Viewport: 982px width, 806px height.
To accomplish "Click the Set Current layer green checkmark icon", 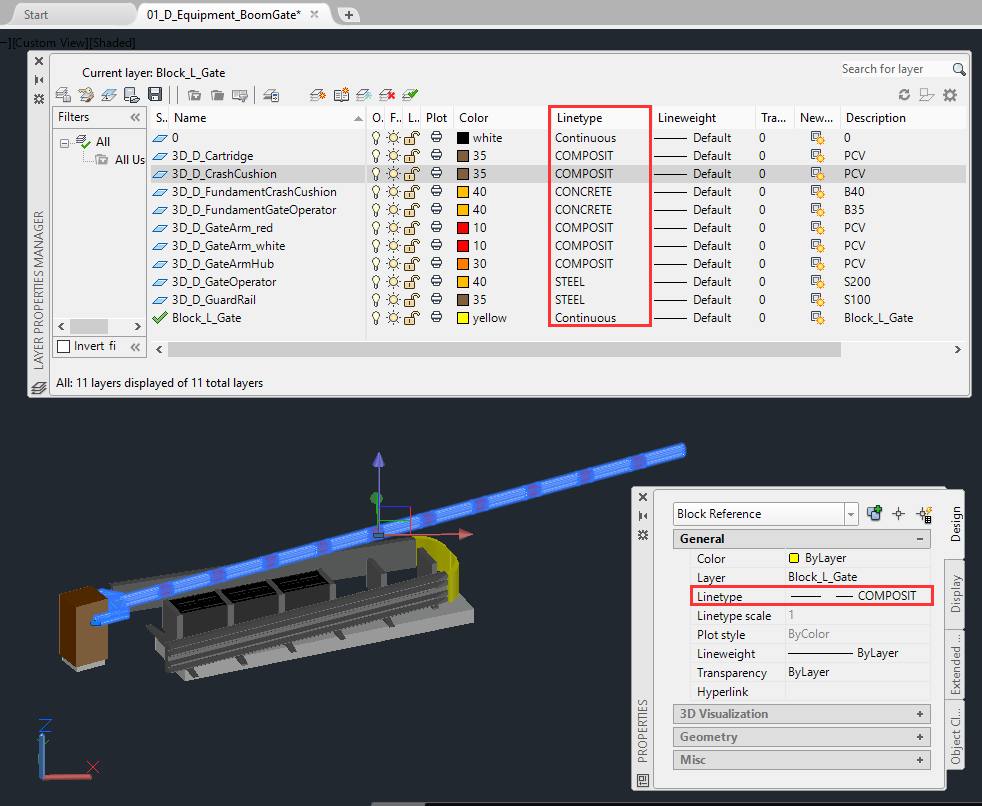I will [410, 95].
